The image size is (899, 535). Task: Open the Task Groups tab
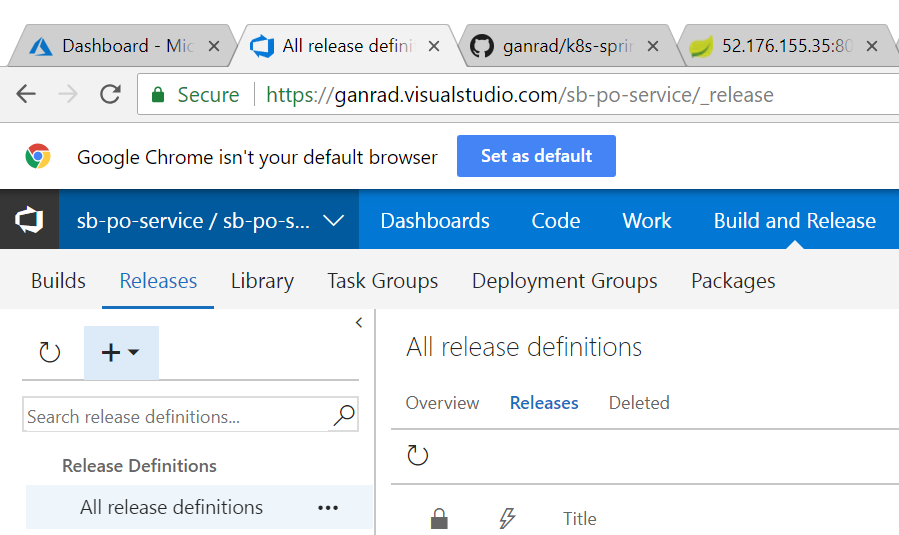click(382, 281)
